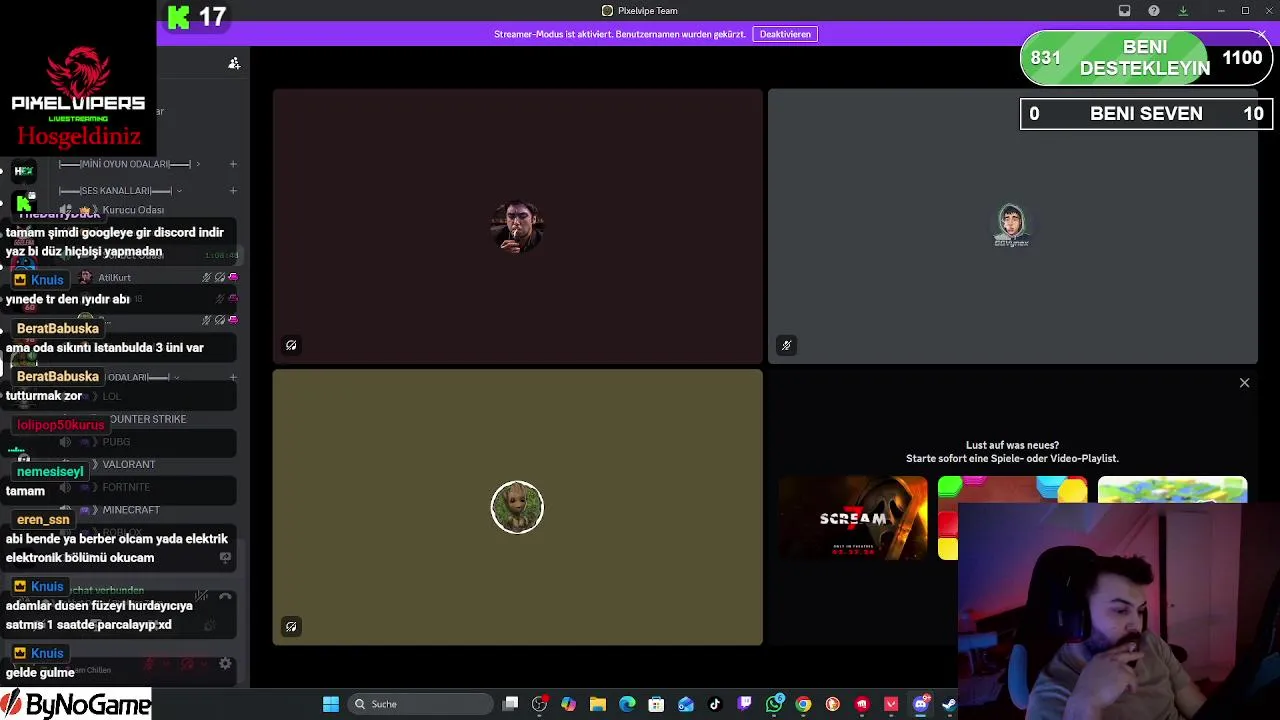Open the Discord user settings gear icon
Image resolution: width=1280 pixels, height=720 pixels.
pos(225,664)
